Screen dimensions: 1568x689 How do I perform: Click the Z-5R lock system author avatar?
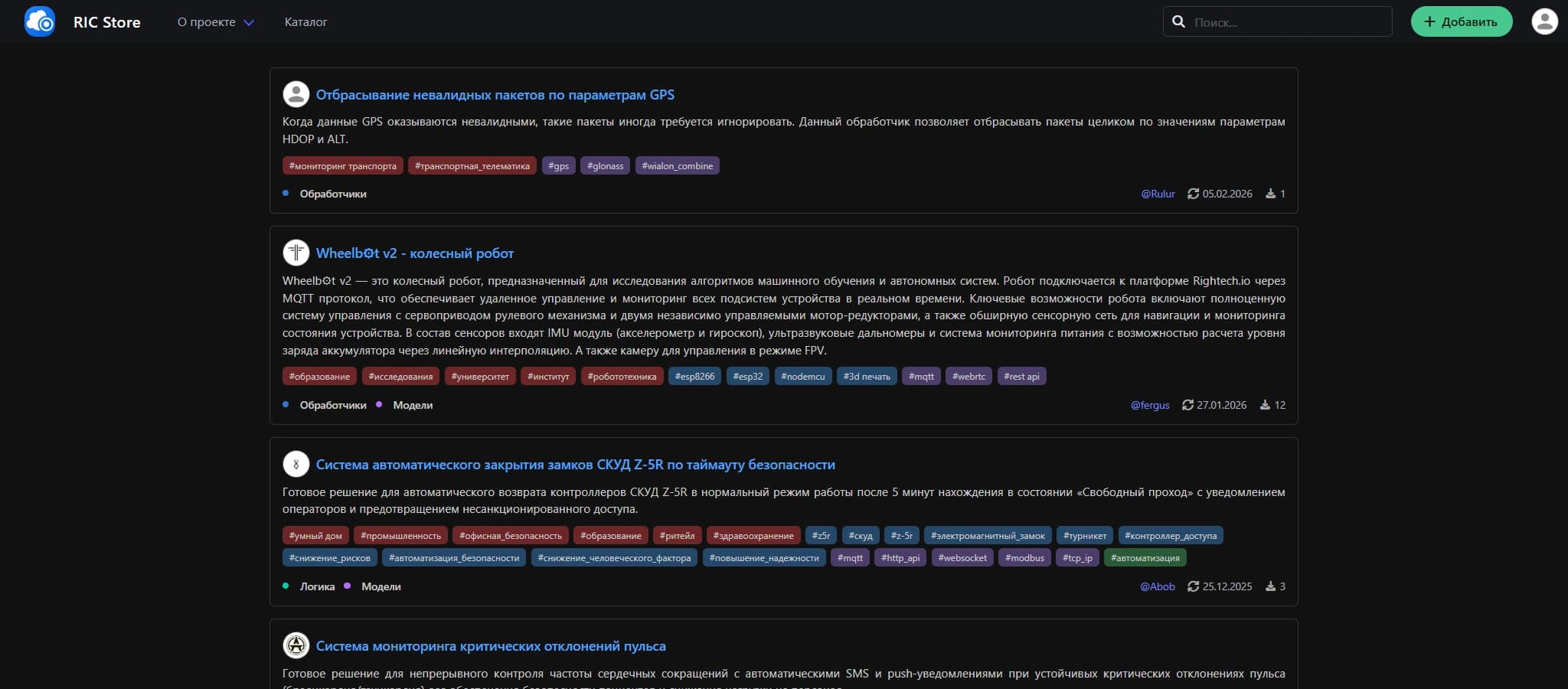pos(296,464)
